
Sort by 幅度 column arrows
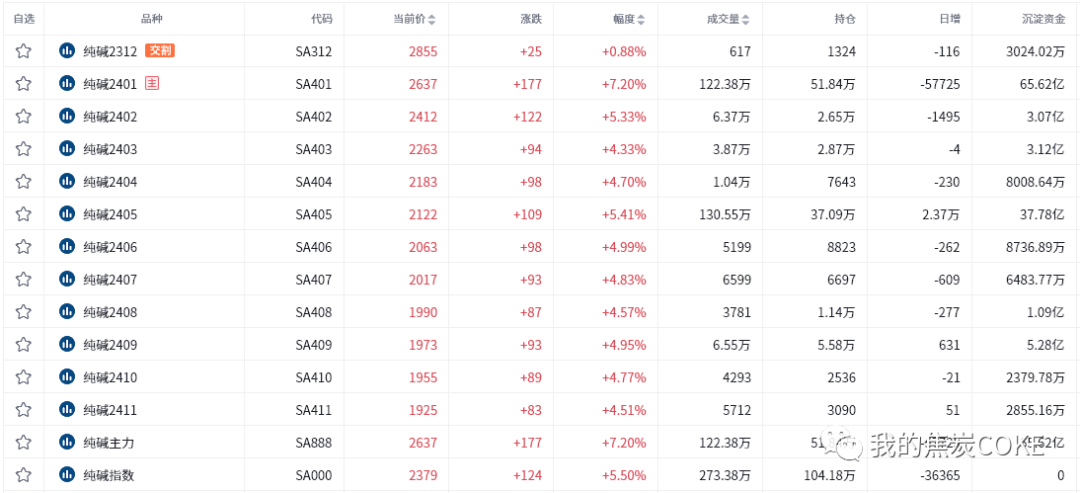[x=641, y=20]
